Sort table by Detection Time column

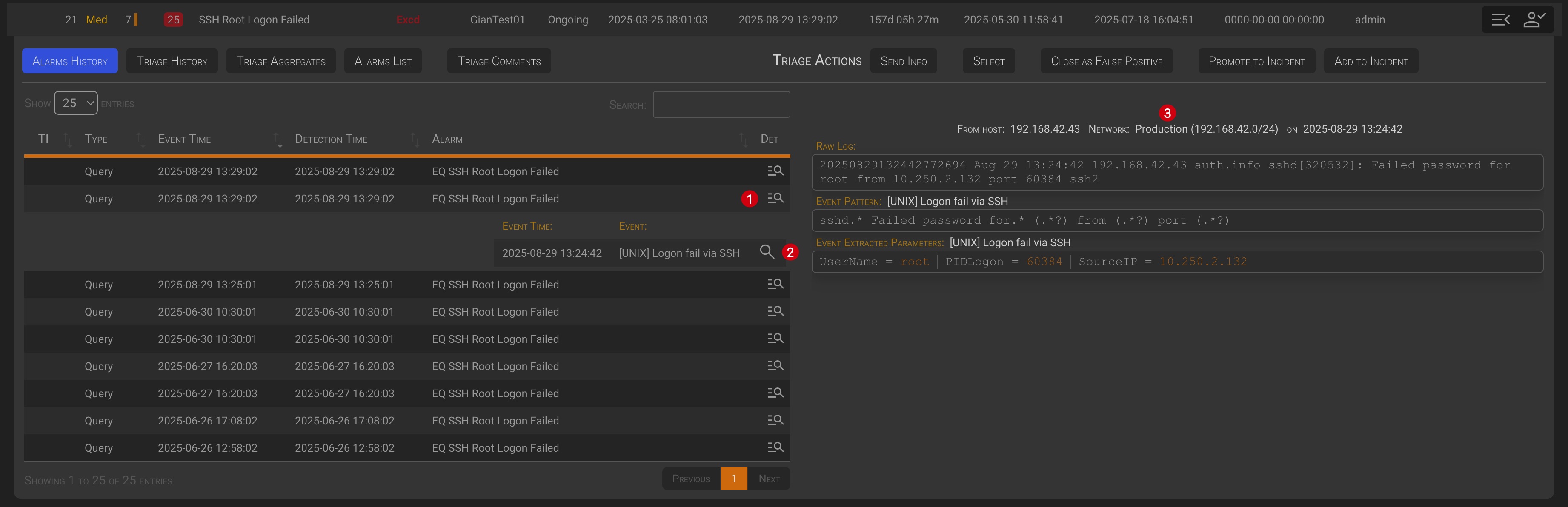[x=331, y=140]
